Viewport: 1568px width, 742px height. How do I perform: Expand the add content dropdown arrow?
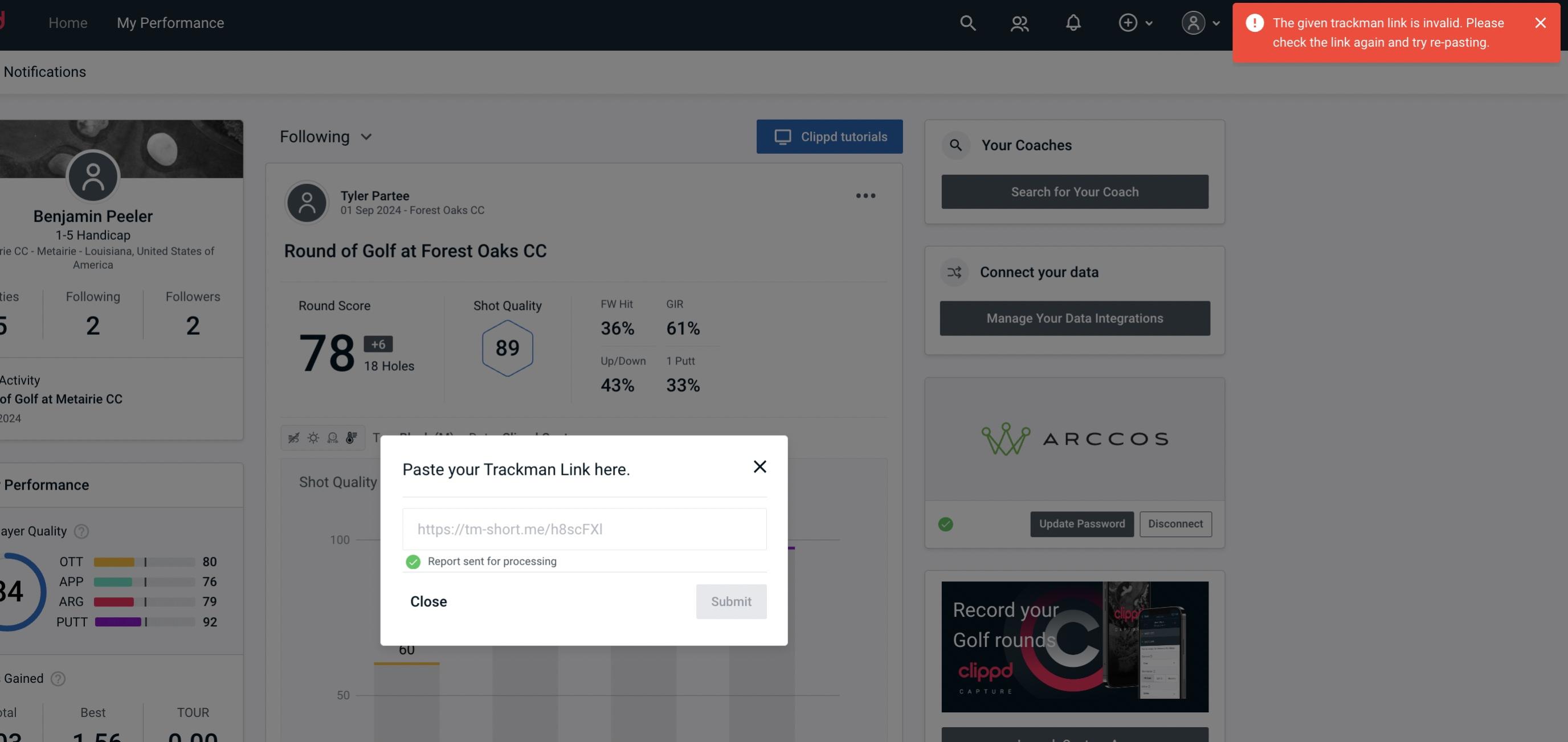(x=1150, y=22)
